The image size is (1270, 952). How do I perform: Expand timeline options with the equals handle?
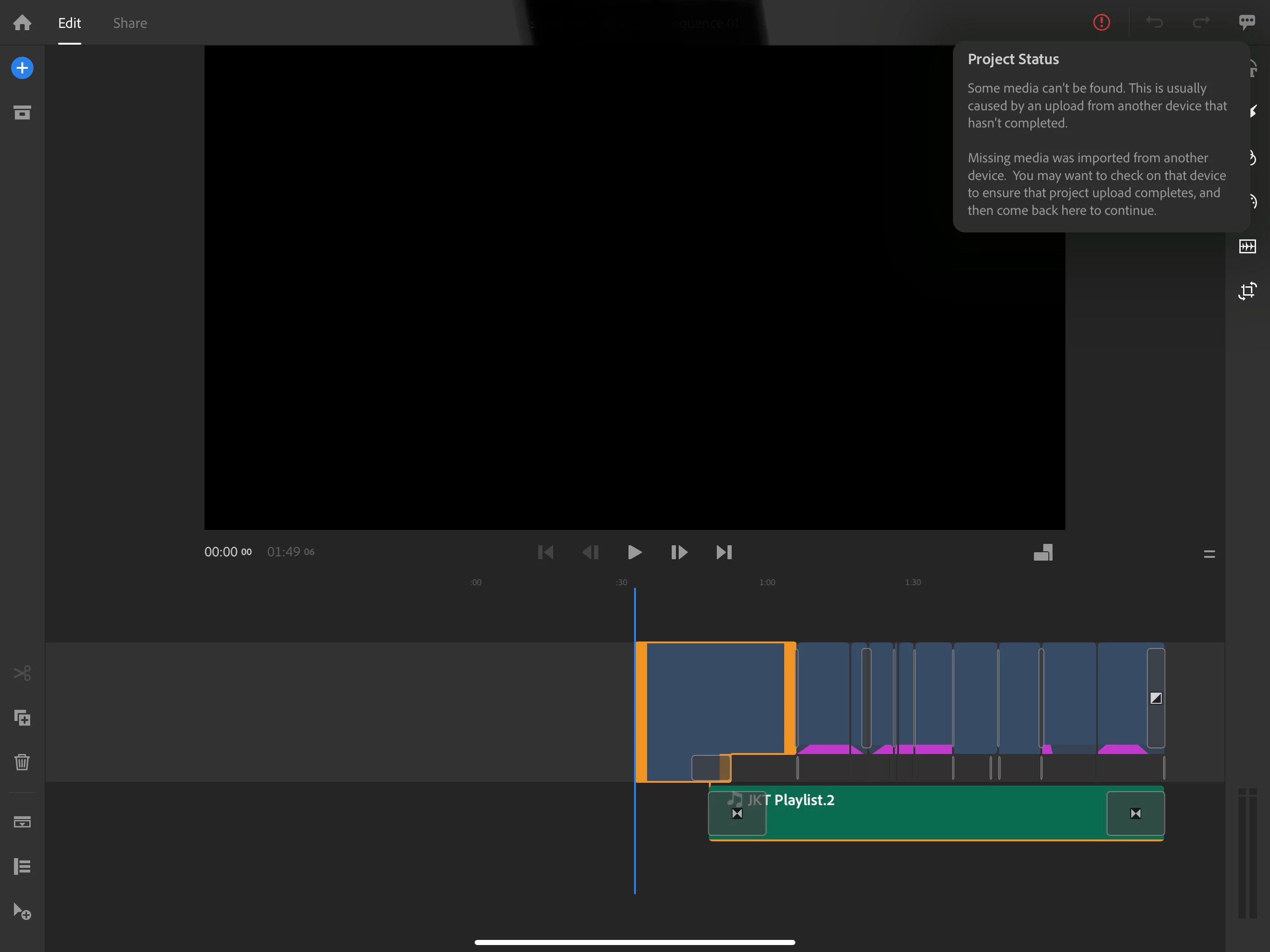pos(1209,554)
